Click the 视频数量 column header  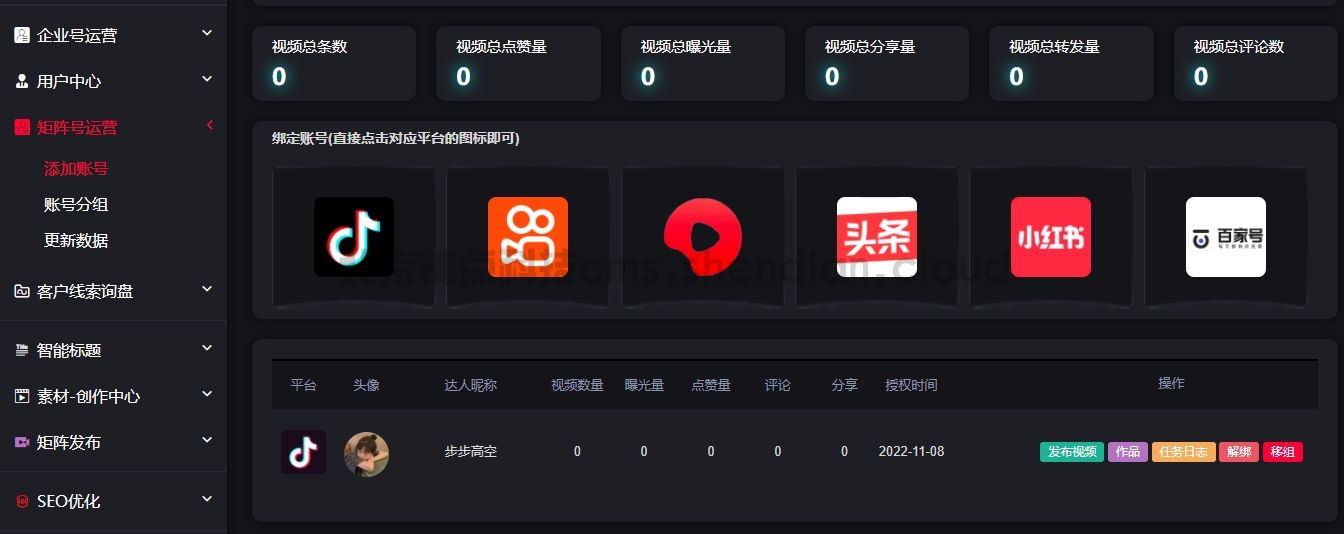tap(577, 385)
